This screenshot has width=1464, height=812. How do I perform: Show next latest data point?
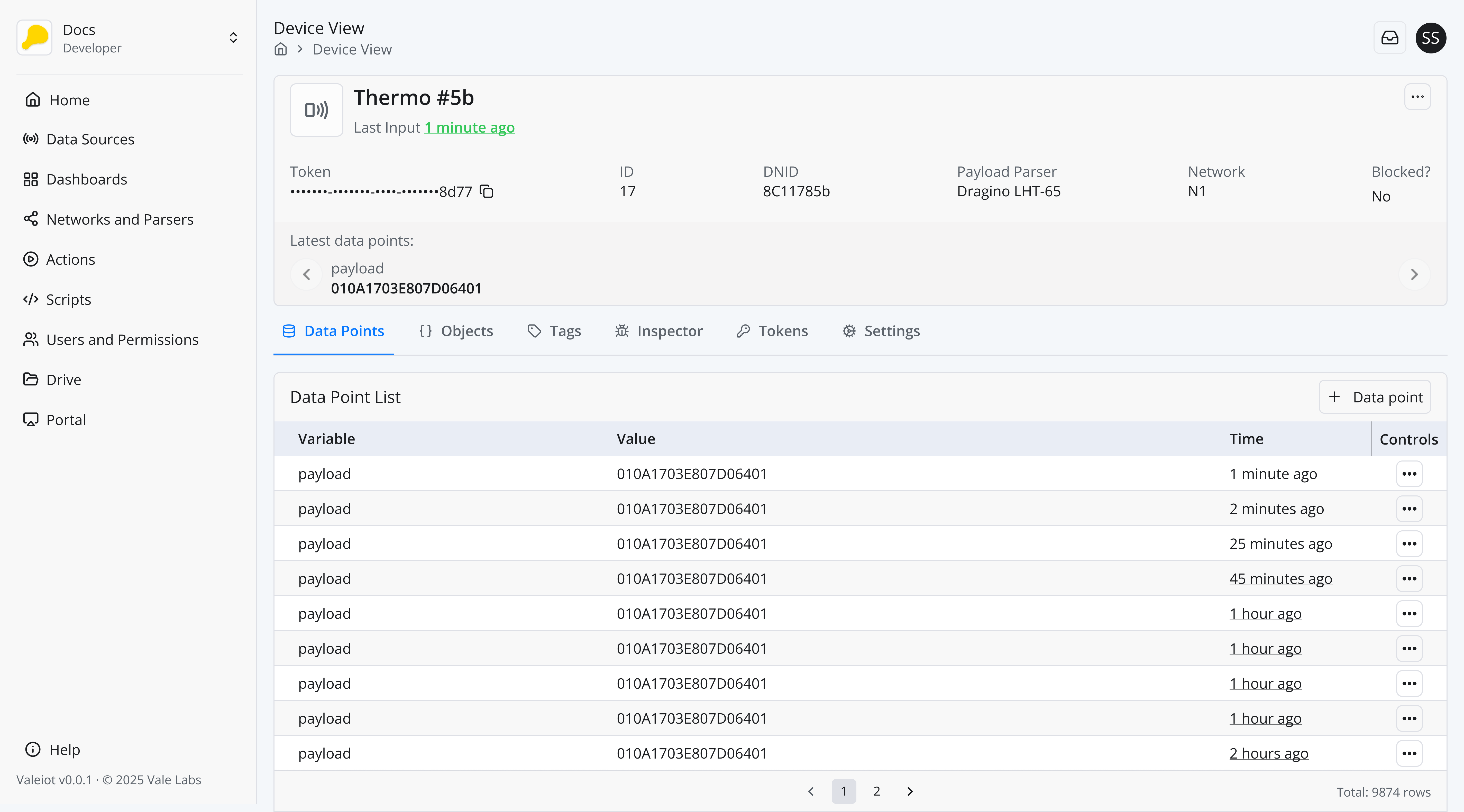click(1414, 275)
